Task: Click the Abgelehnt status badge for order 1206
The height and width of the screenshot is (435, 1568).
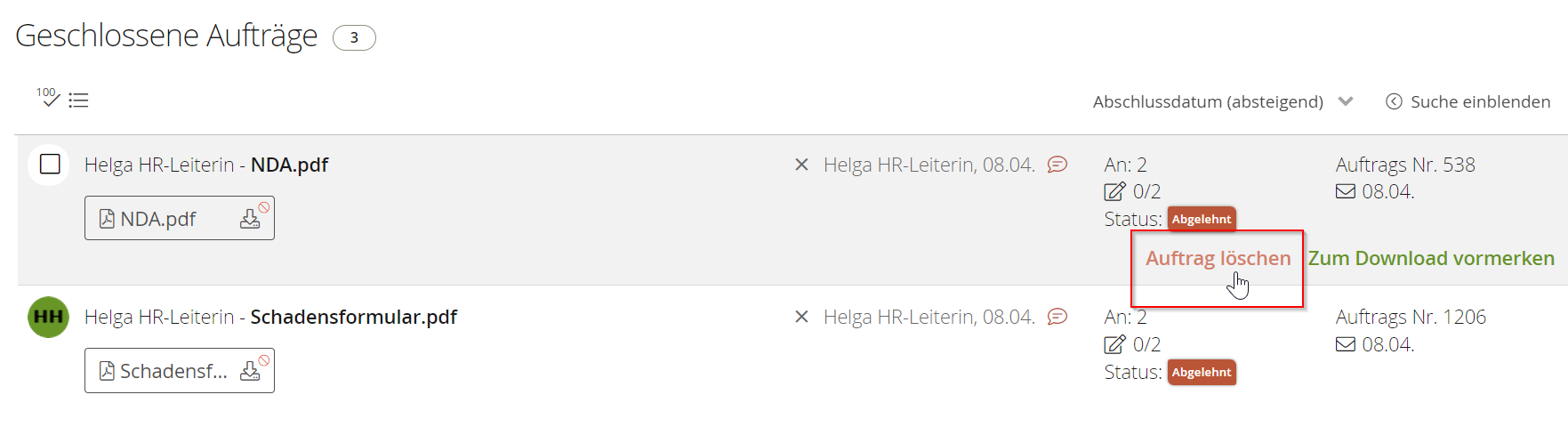Action: point(1202,372)
